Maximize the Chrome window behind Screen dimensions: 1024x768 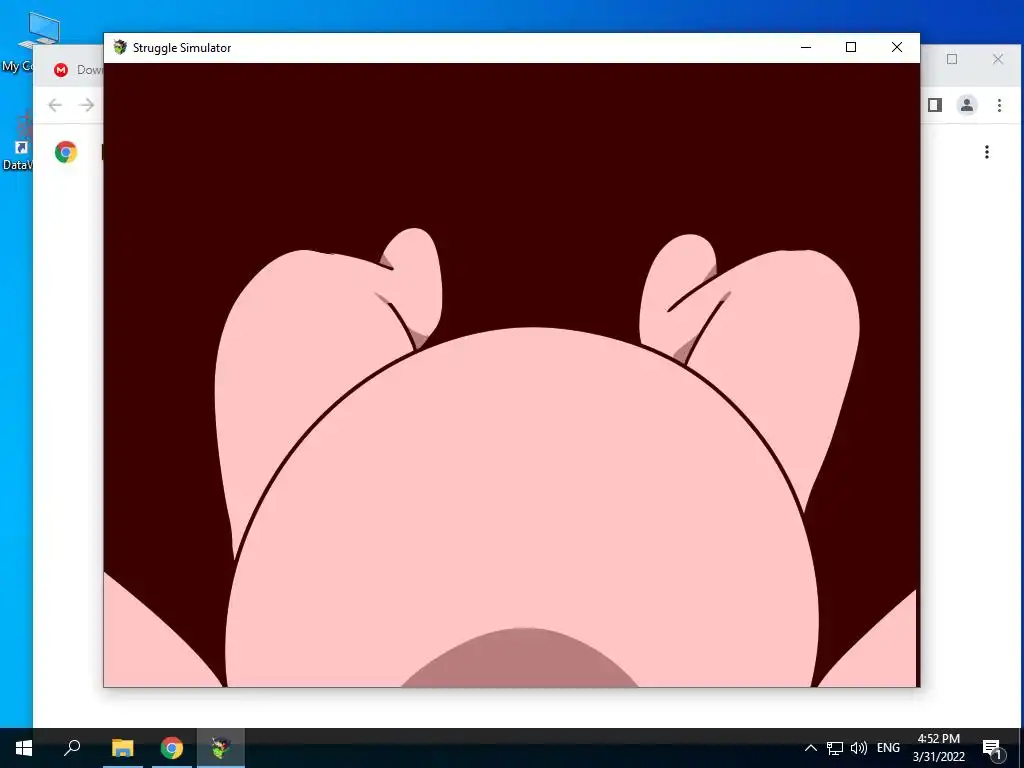tap(952, 59)
